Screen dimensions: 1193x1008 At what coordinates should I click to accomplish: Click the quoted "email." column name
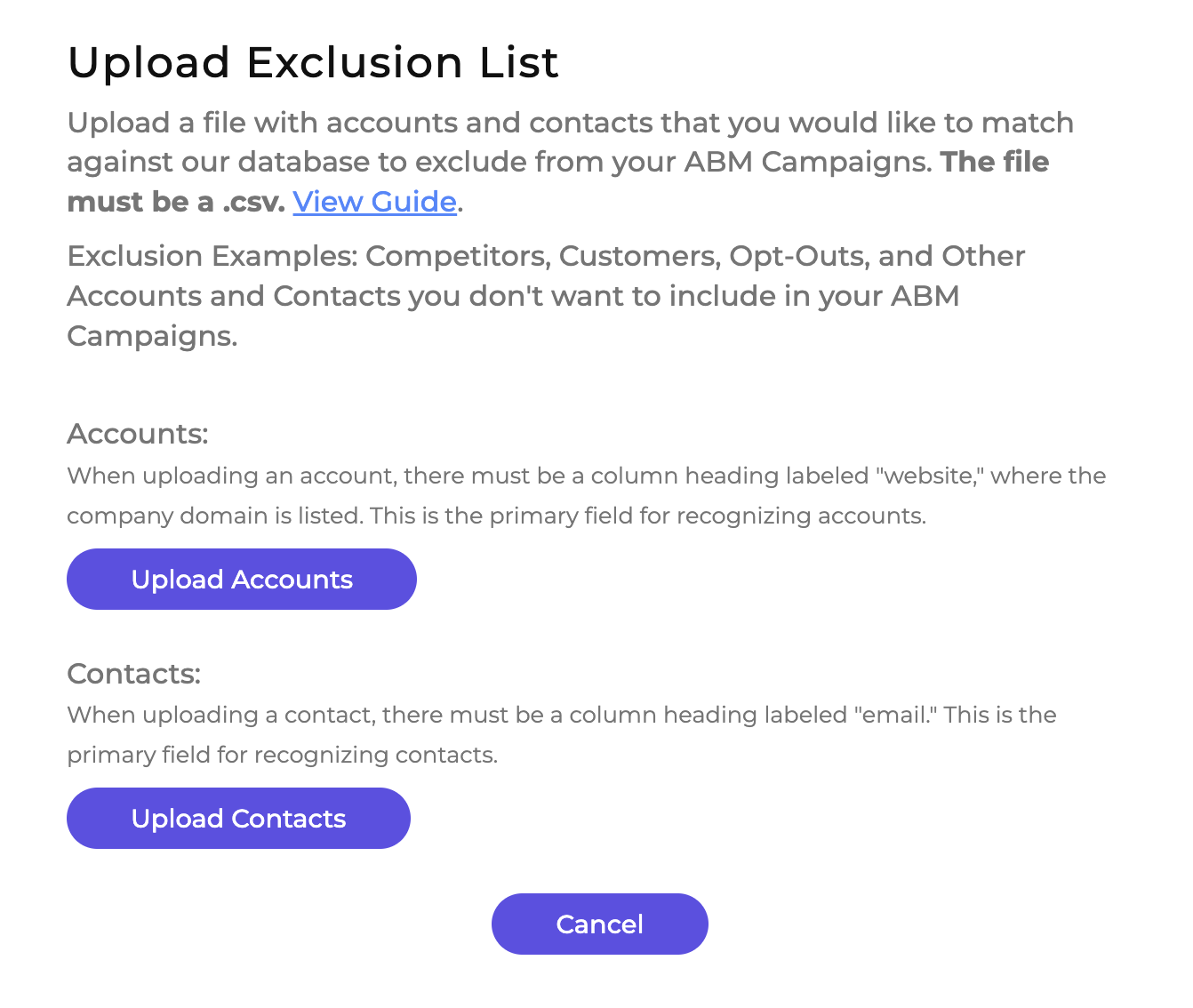point(895,716)
